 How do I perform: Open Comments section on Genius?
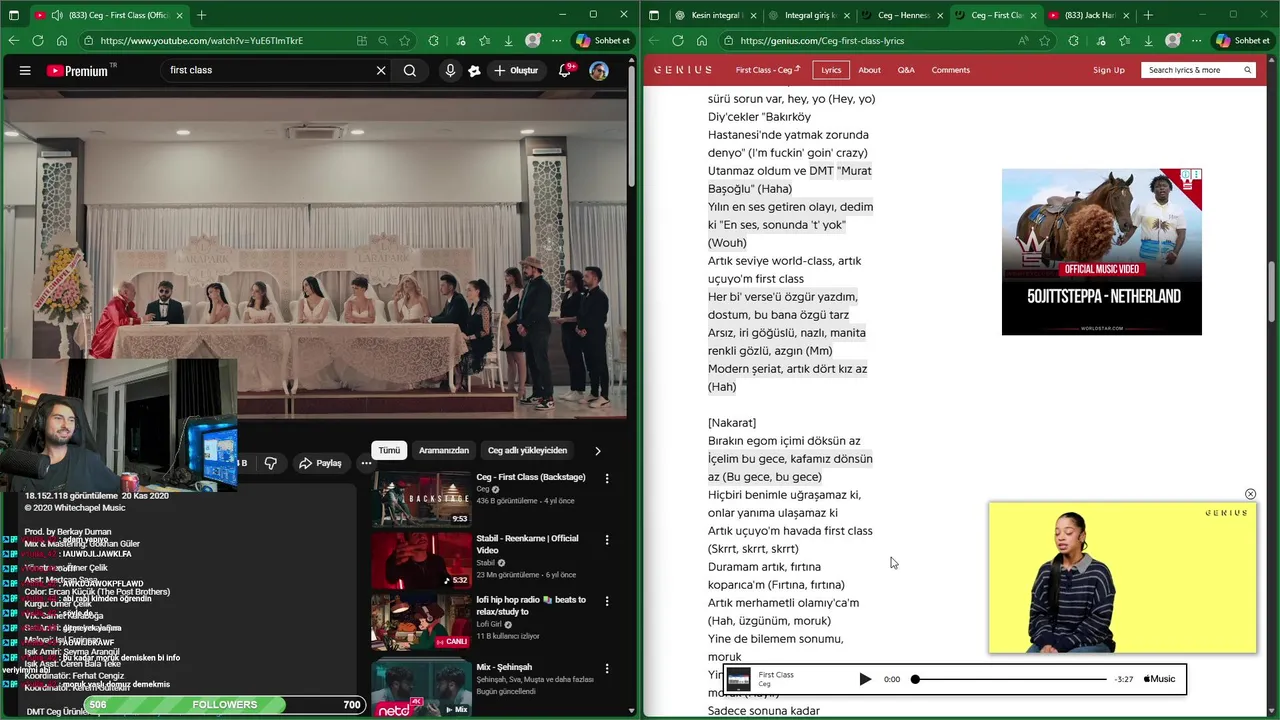[x=950, y=70]
